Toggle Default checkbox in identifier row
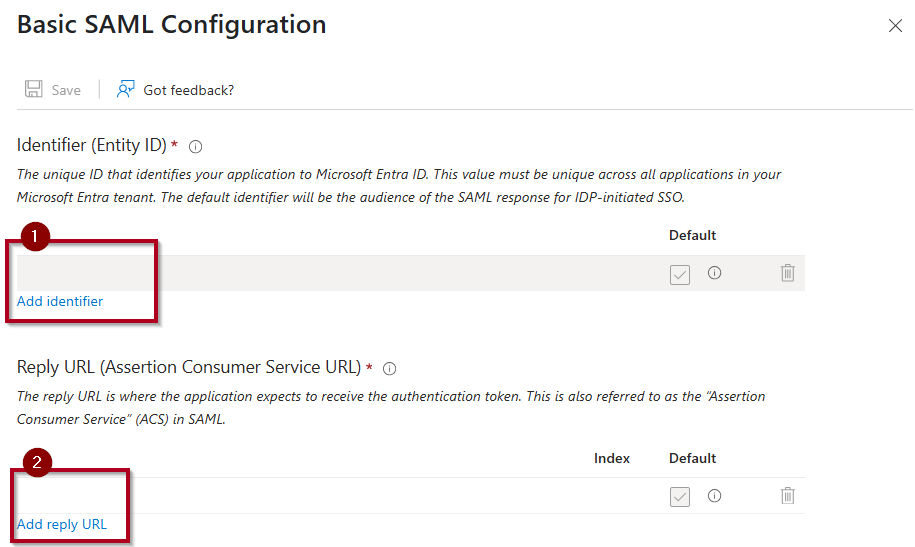This screenshot has width=915, height=547. [680, 274]
